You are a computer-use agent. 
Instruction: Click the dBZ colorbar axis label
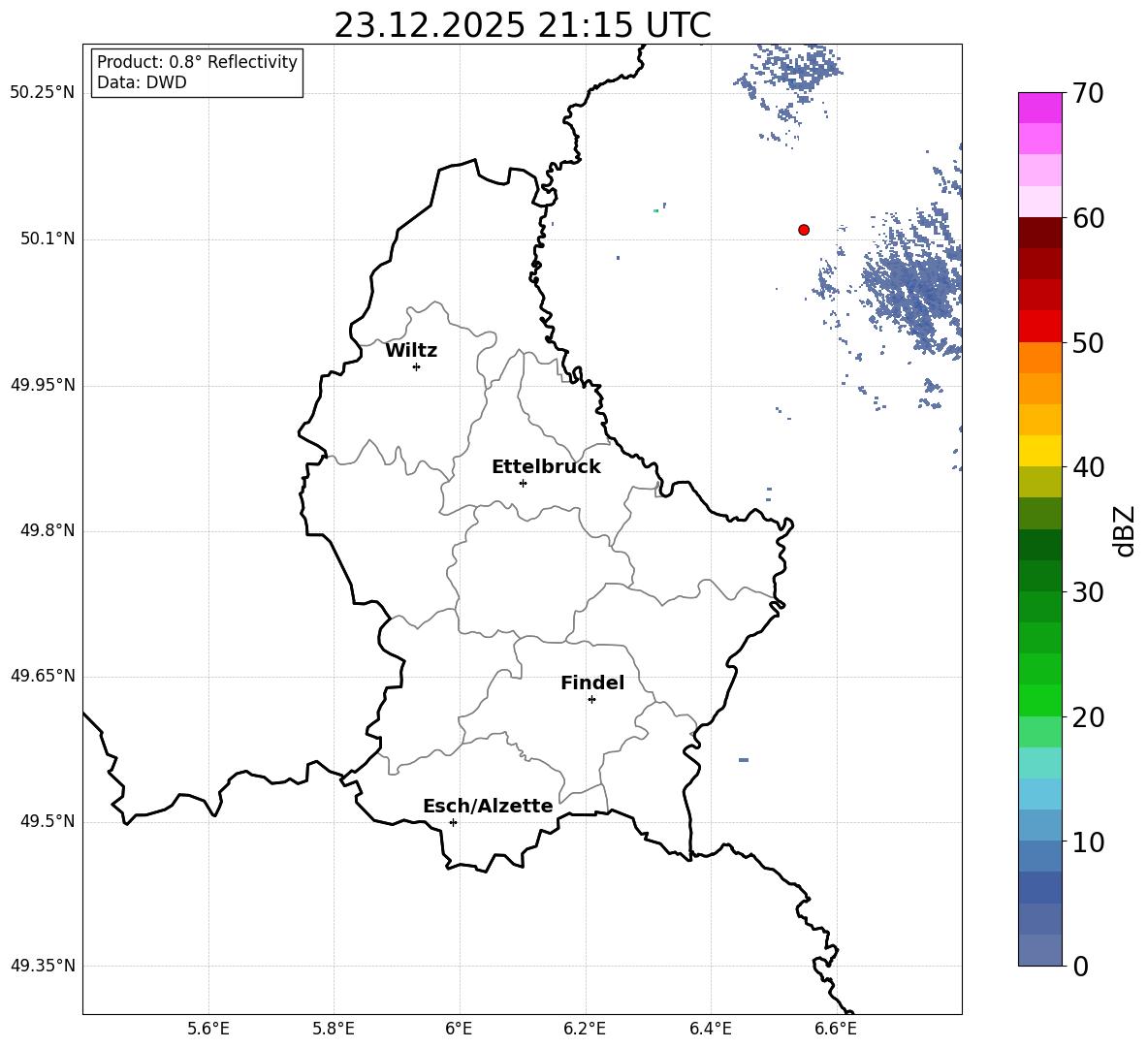pos(1126,530)
